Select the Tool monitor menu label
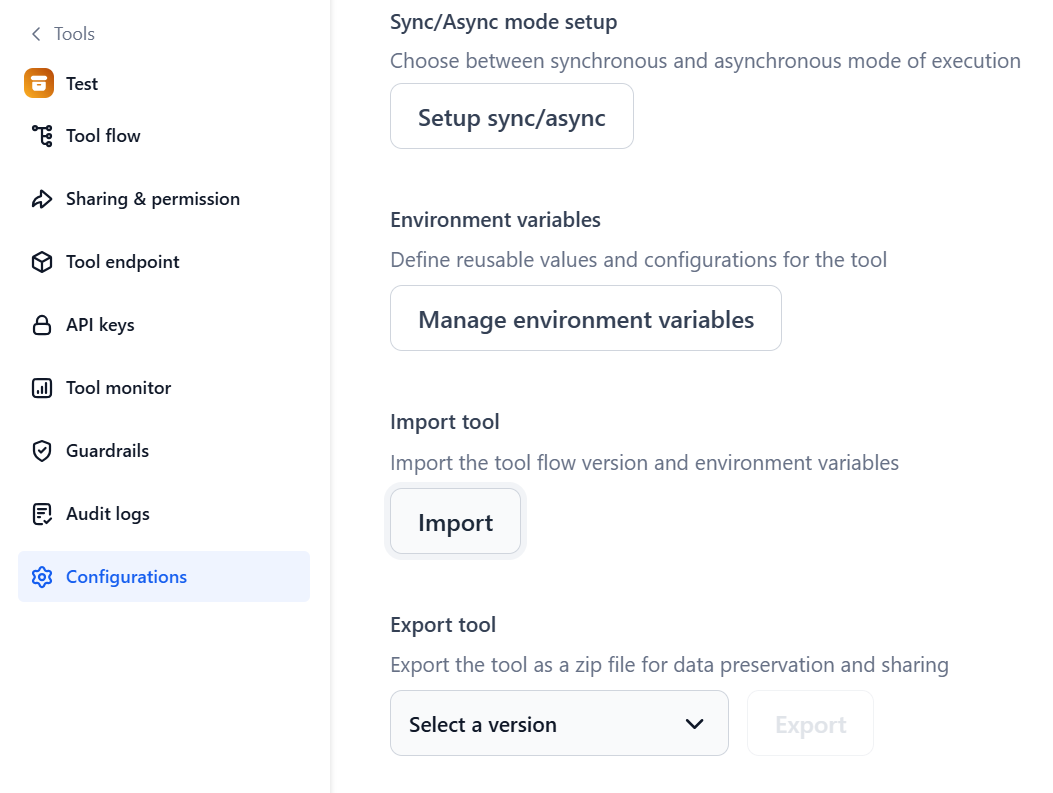 pyautogui.click(x=119, y=388)
